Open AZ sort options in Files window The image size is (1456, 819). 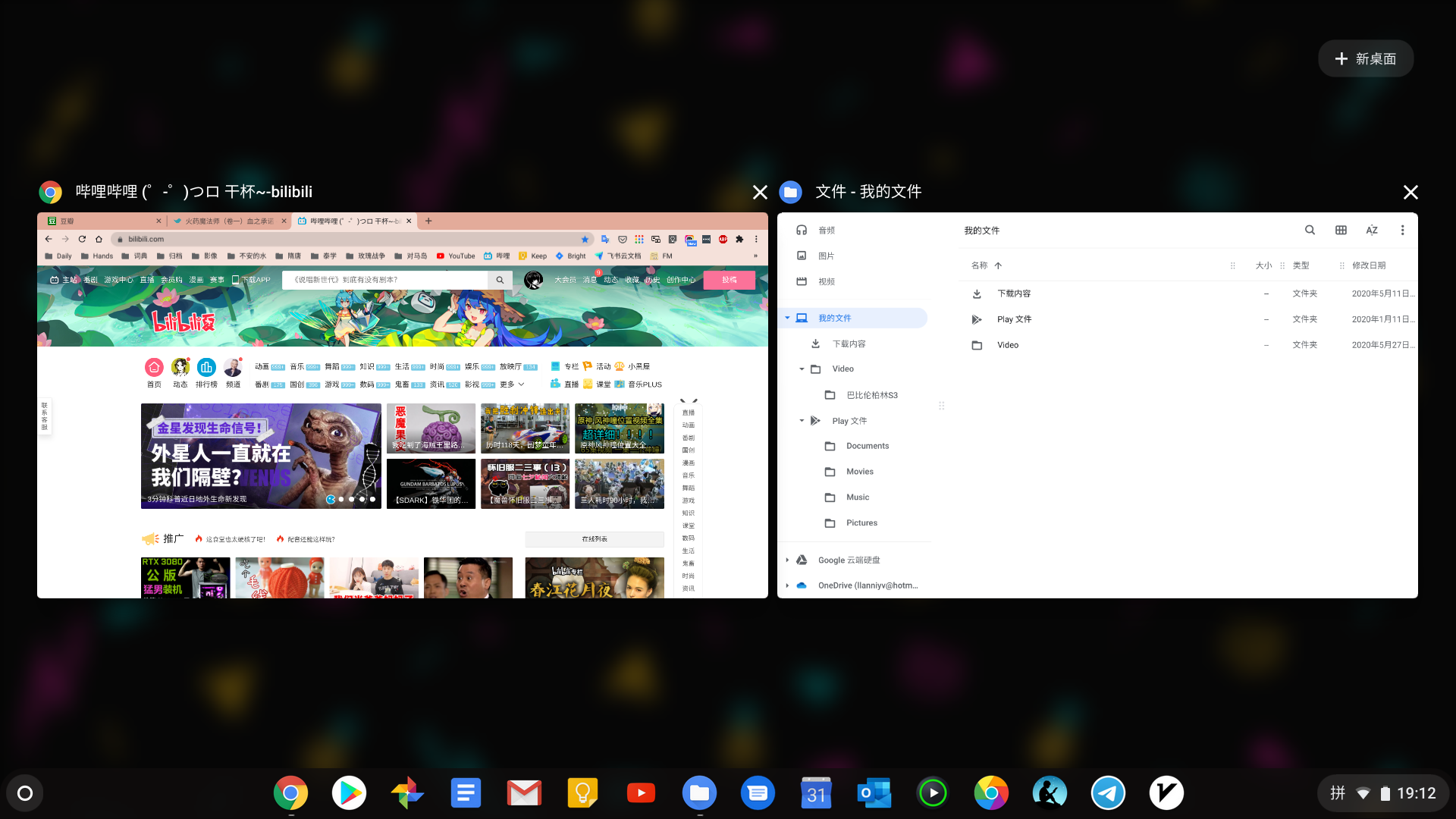tap(1372, 231)
